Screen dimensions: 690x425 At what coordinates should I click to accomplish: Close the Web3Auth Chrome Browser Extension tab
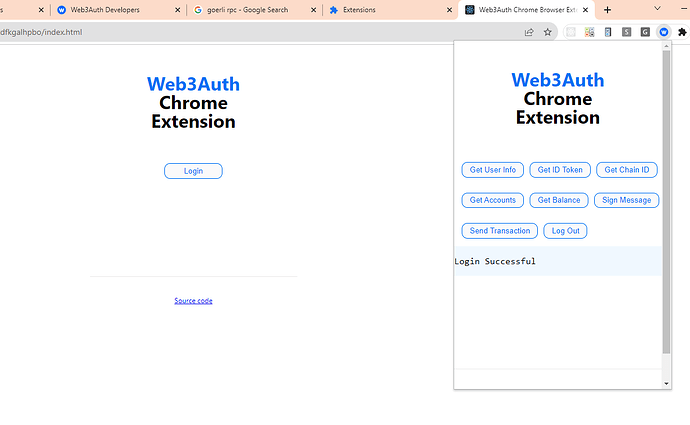tap(585, 10)
